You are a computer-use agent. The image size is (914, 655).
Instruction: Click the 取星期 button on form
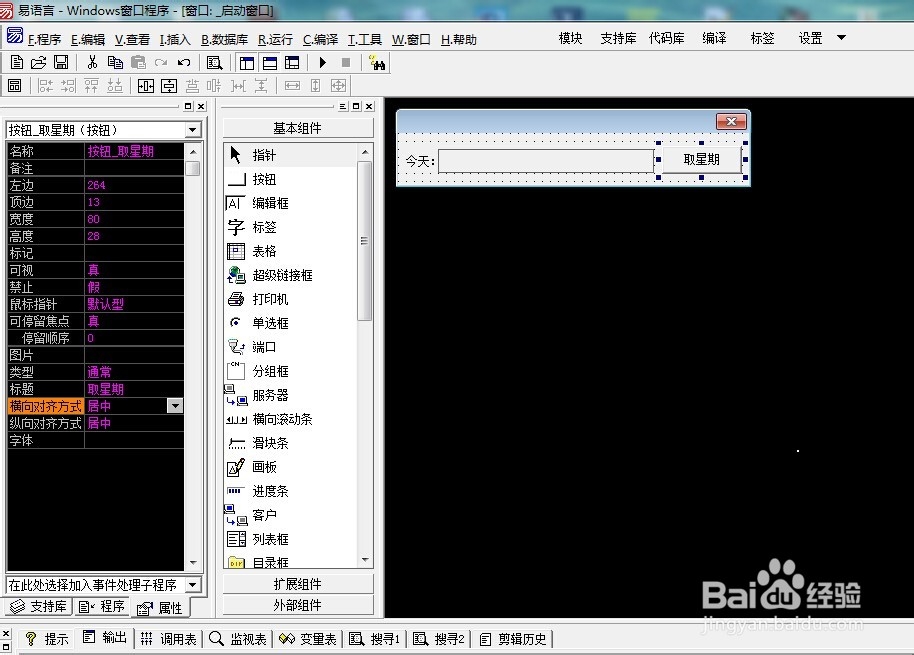[x=701, y=160]
